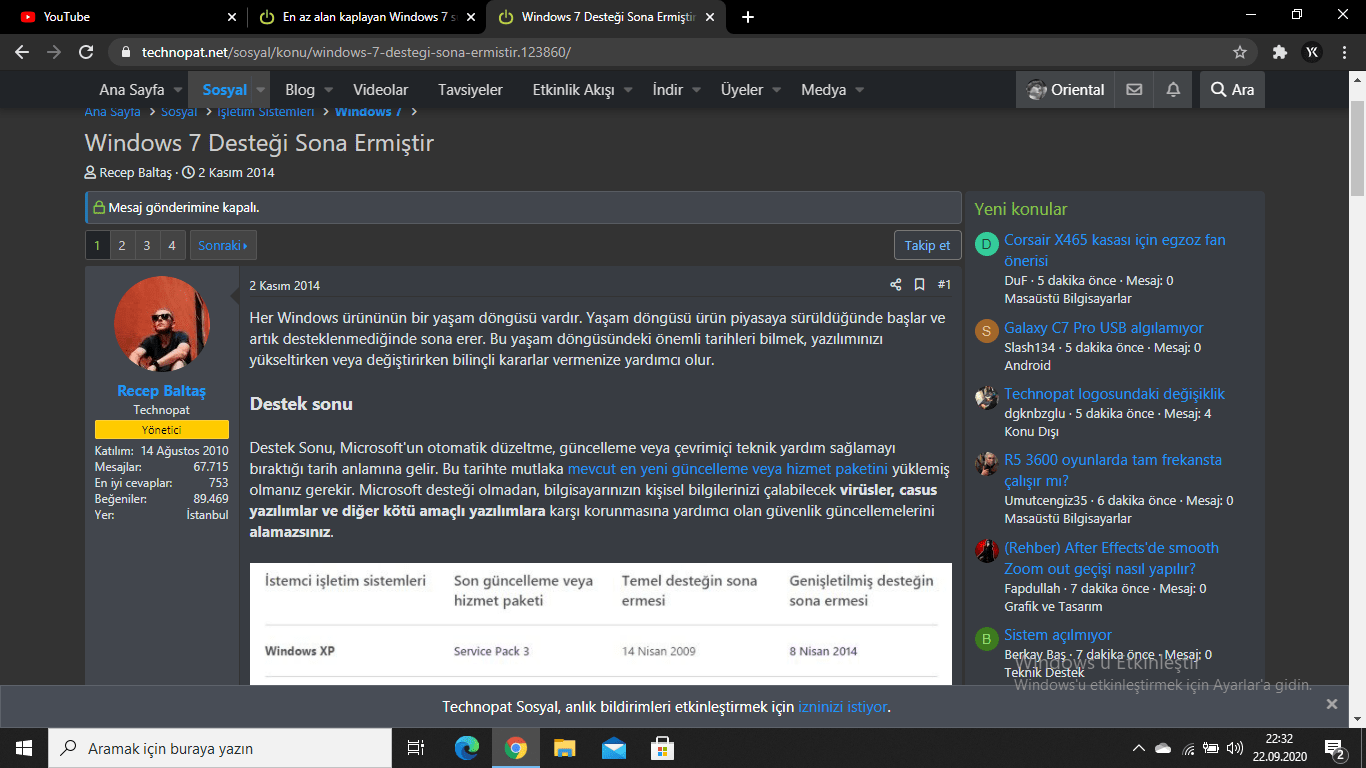Open the Mail app on the taskbar

[x=613, y=748]
